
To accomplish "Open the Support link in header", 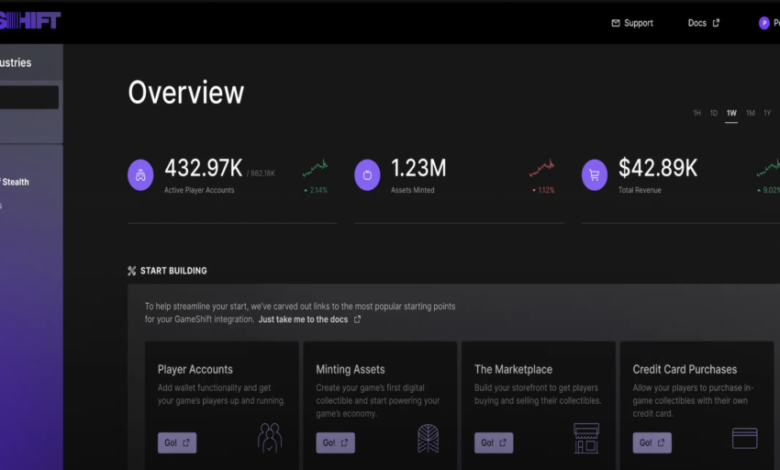I will [x=632, y=23].
